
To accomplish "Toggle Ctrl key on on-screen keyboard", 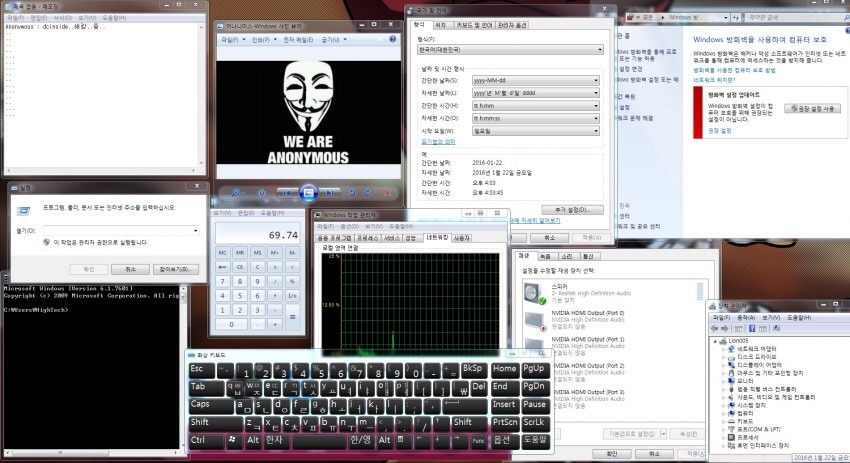I will pos(206,440).
